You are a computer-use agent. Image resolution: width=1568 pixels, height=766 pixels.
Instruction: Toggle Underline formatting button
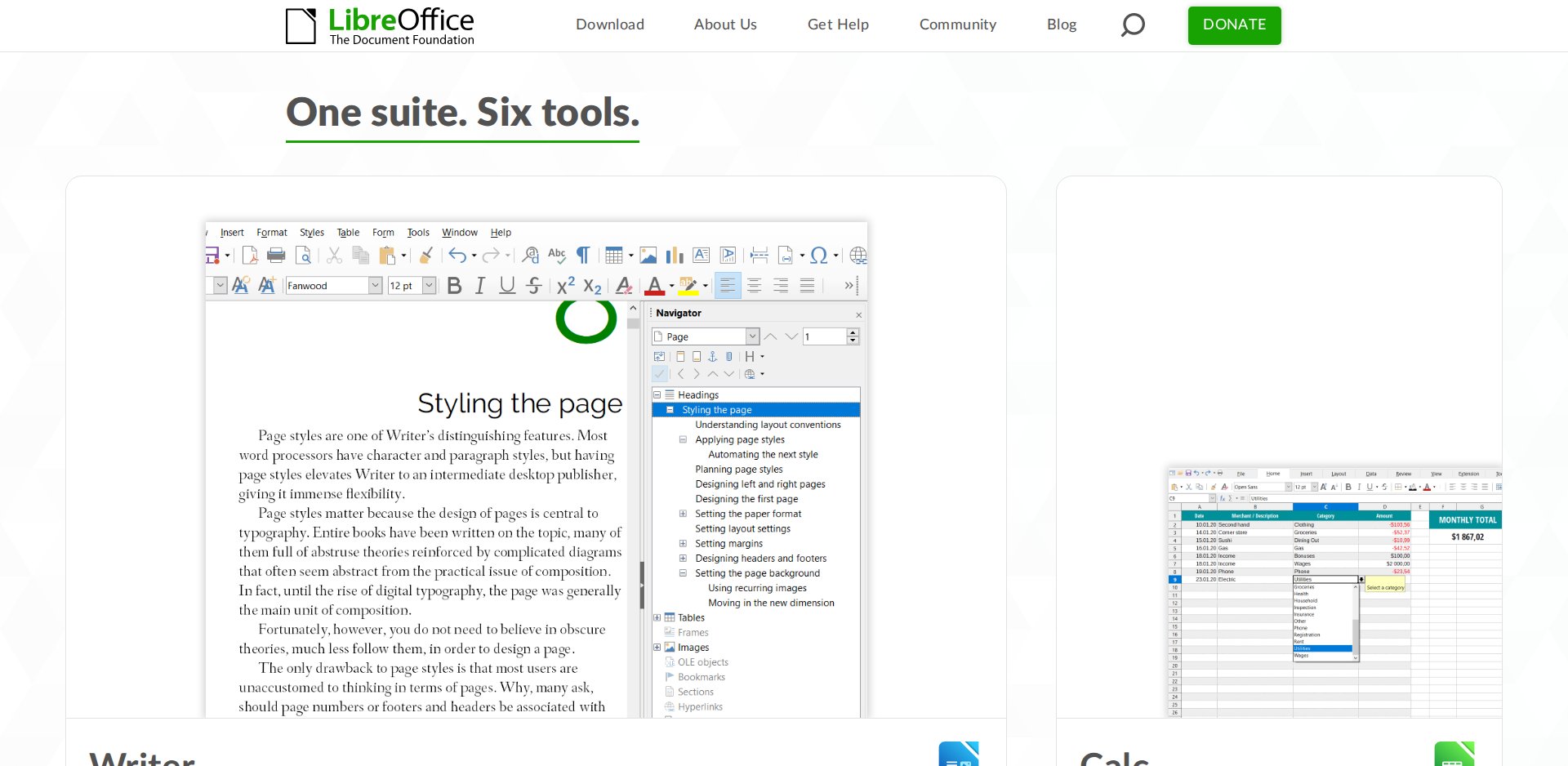coord(507,285)
